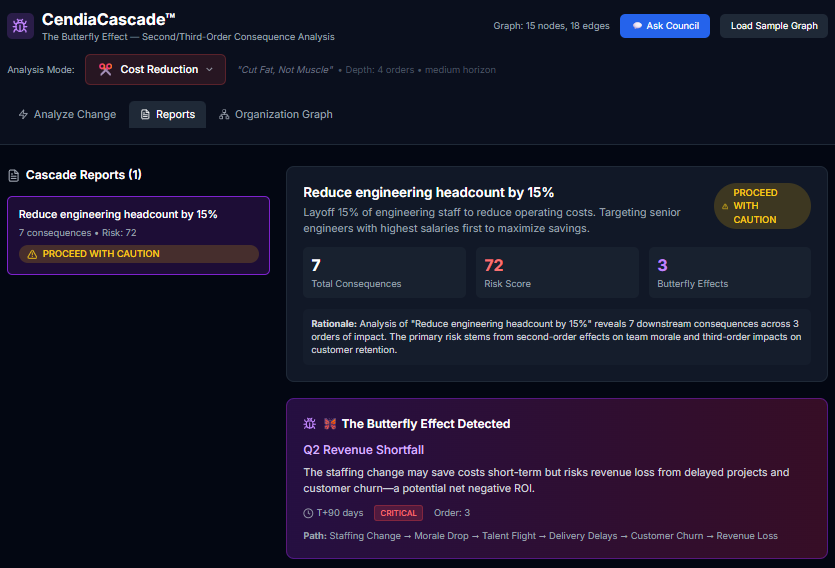
Task: Select the Reduce engineering headcount report card
Action: (x=138, y=235)
